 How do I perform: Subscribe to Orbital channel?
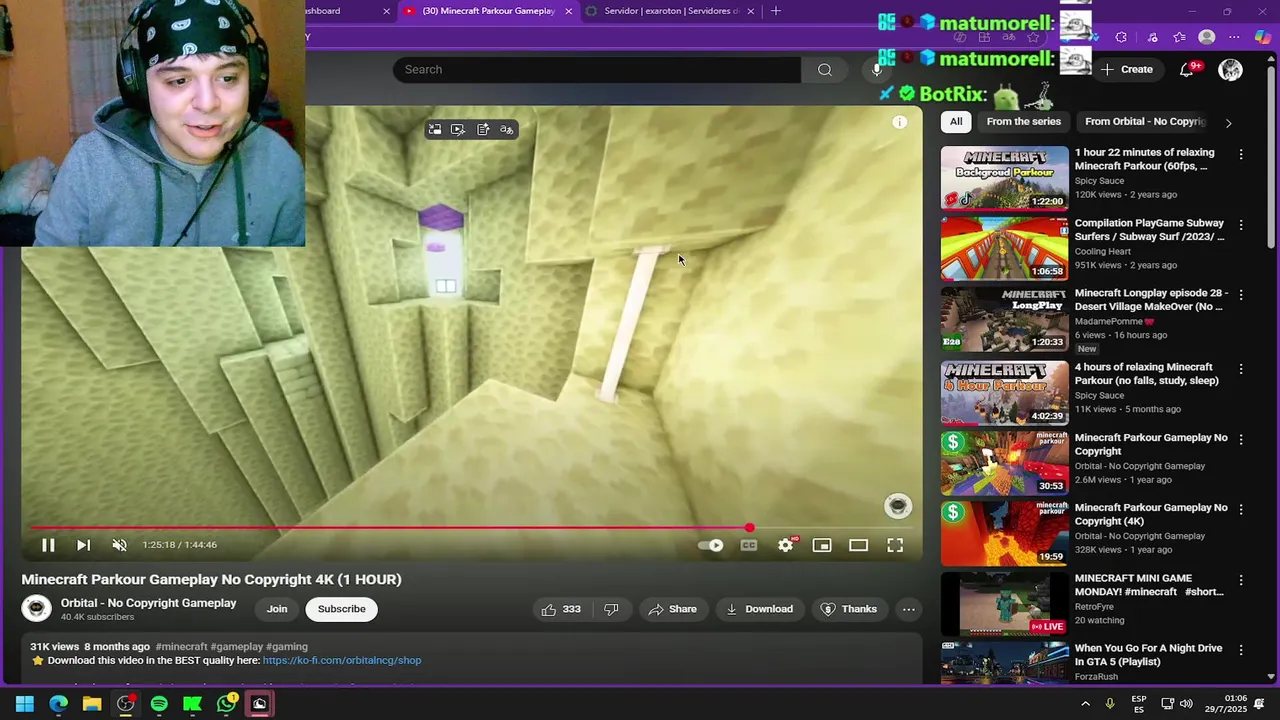(x=342, y=609)
